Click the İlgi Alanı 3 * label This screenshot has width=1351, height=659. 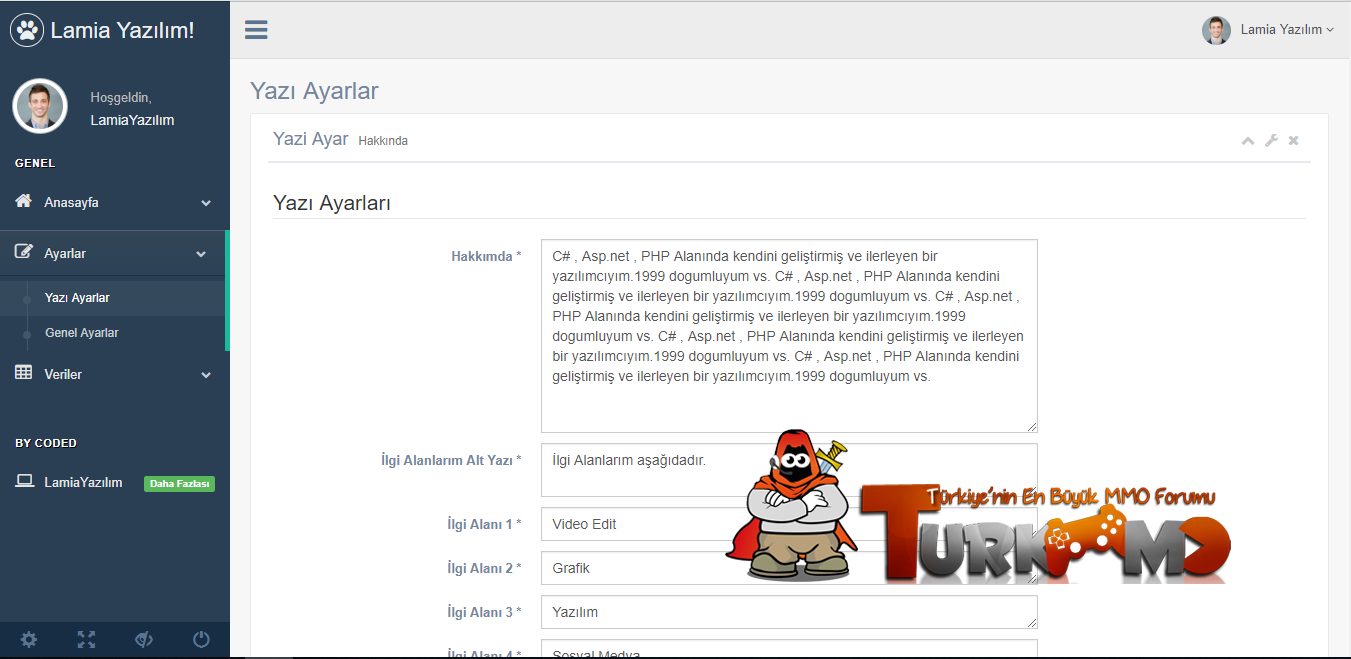(x=484, y=612)
